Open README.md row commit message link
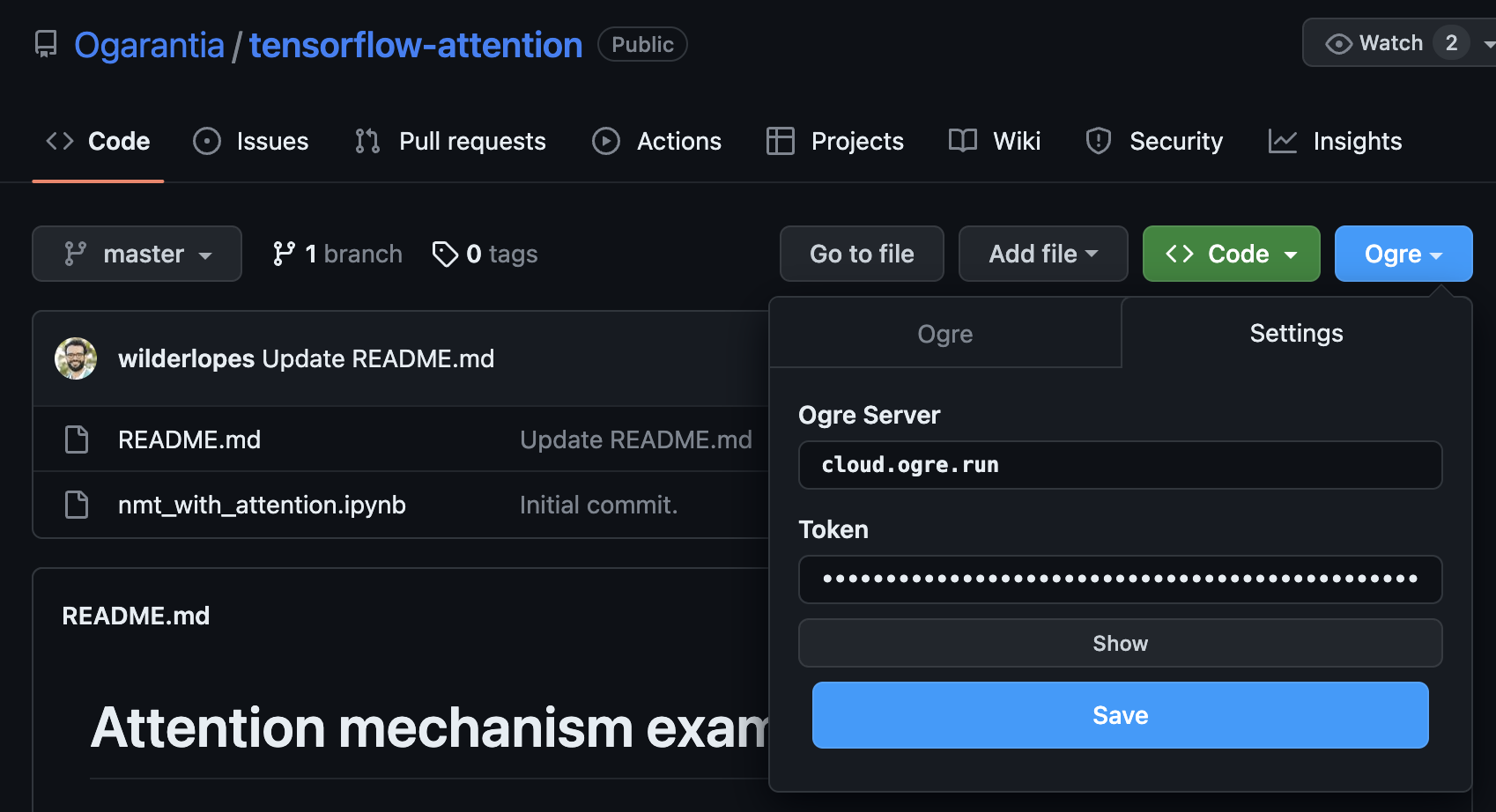 [636, 439]
